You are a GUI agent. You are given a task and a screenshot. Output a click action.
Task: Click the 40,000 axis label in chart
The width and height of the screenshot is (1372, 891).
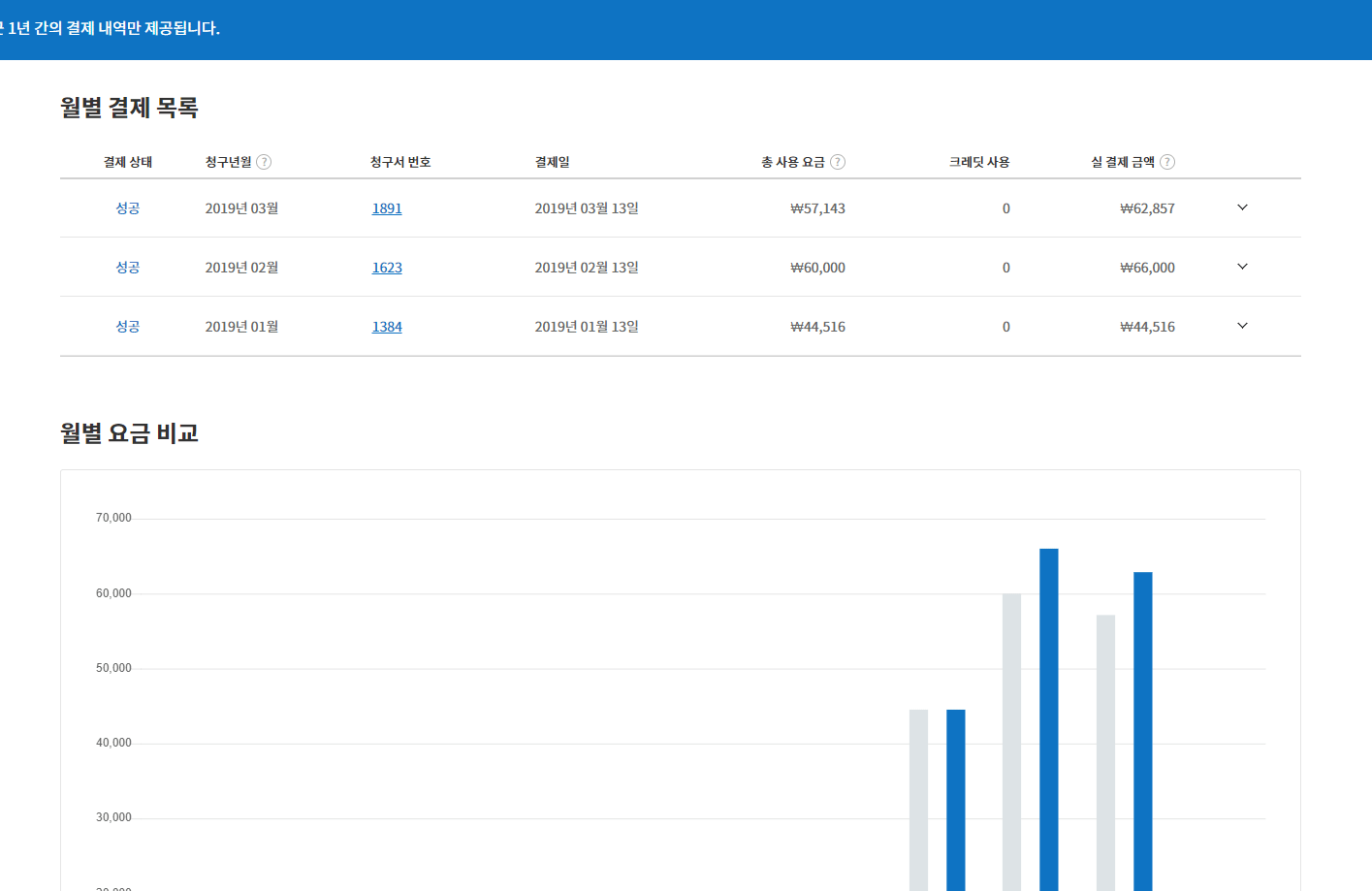click(x=113, y=743)
